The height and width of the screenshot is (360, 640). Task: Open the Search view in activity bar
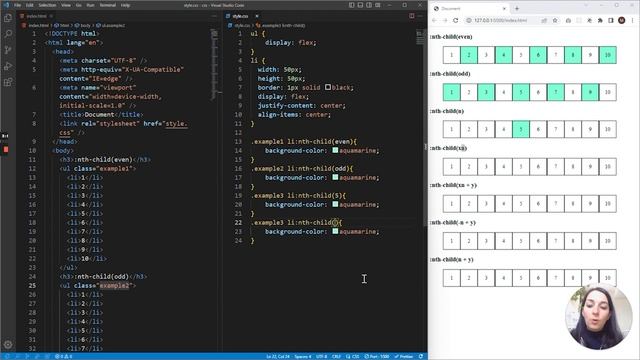click(8, 34)
